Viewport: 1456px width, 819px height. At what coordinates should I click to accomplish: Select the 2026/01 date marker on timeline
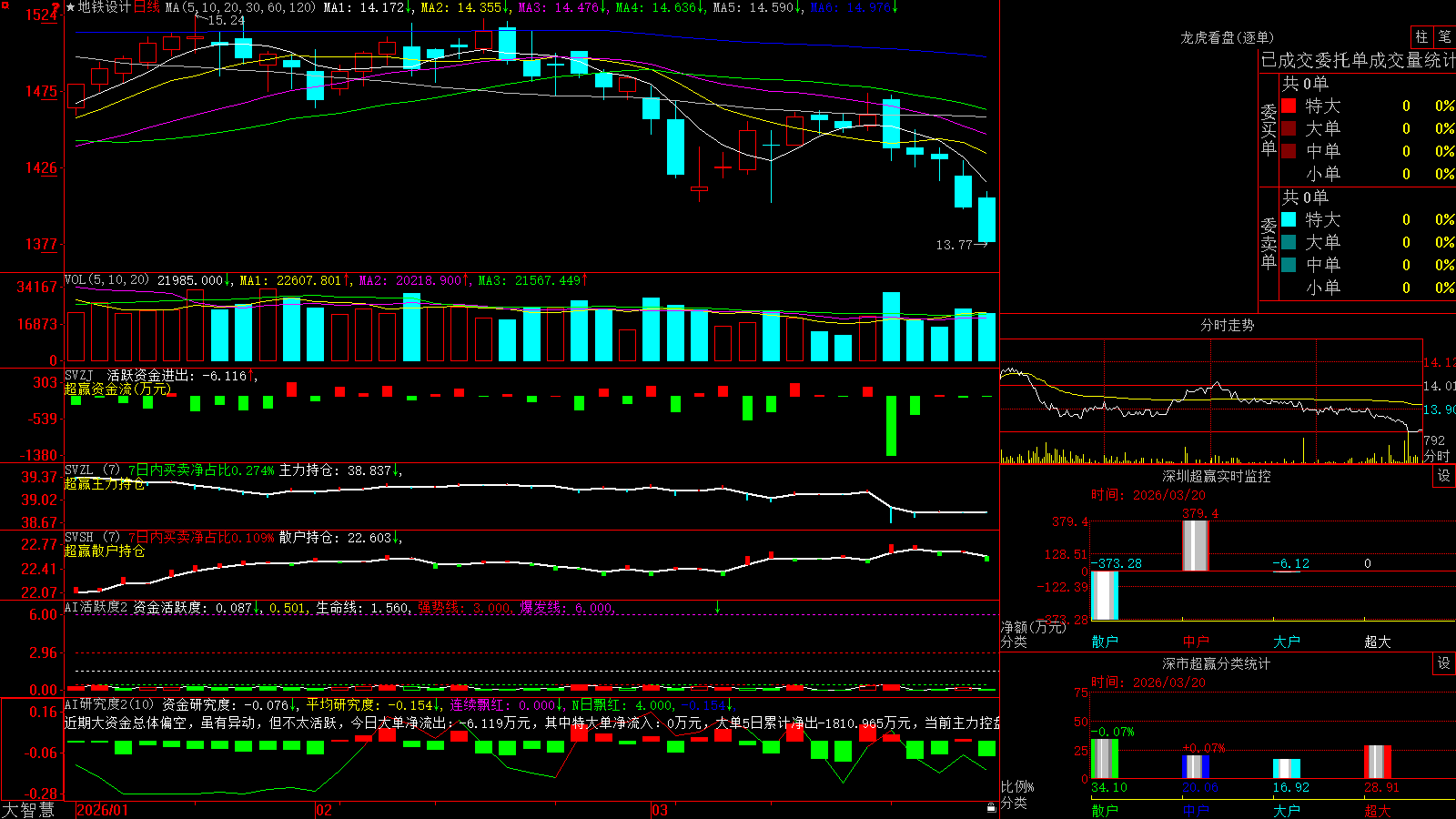coord(103,810)
